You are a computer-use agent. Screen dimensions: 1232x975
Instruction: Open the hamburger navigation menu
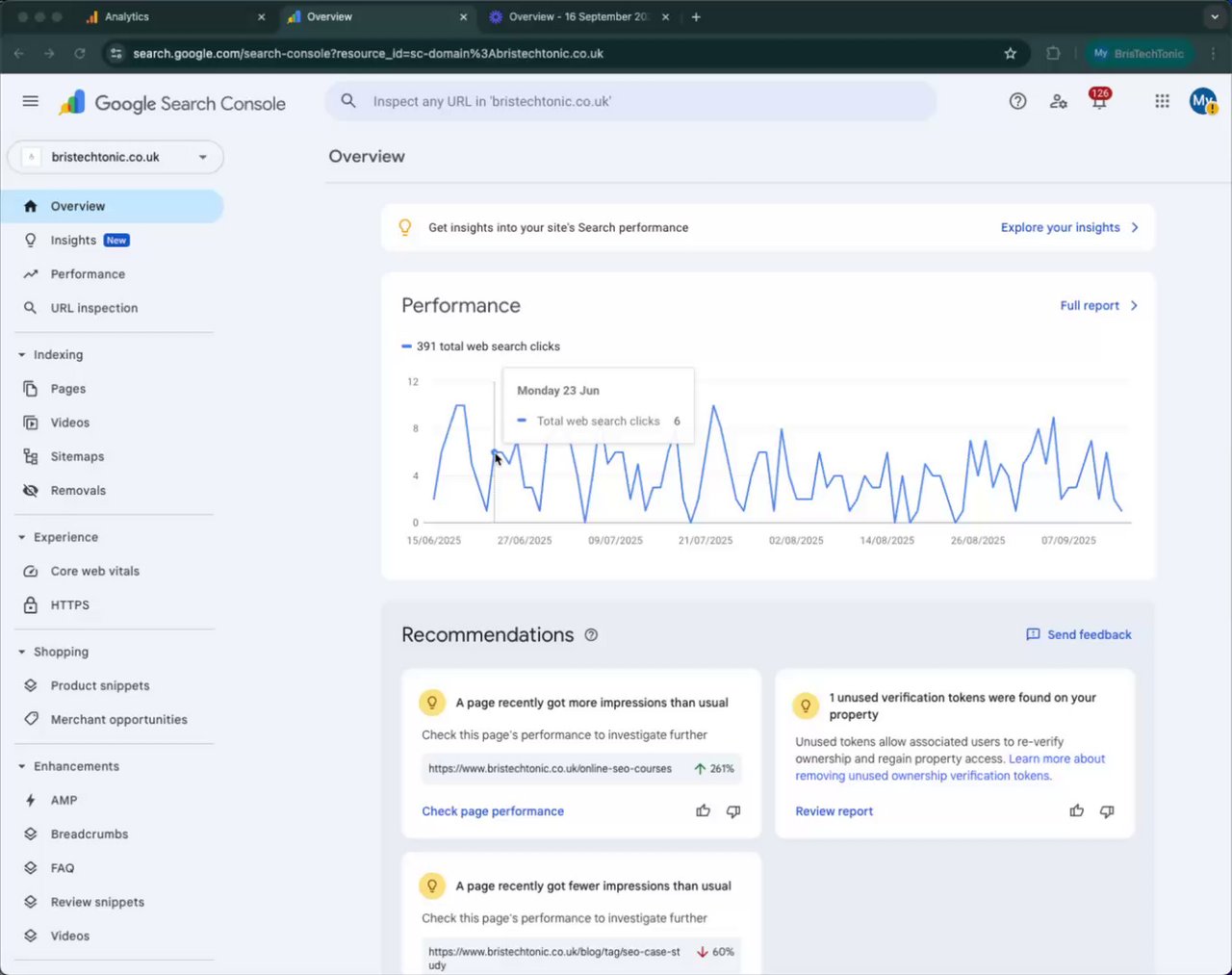tap(31, 101)
